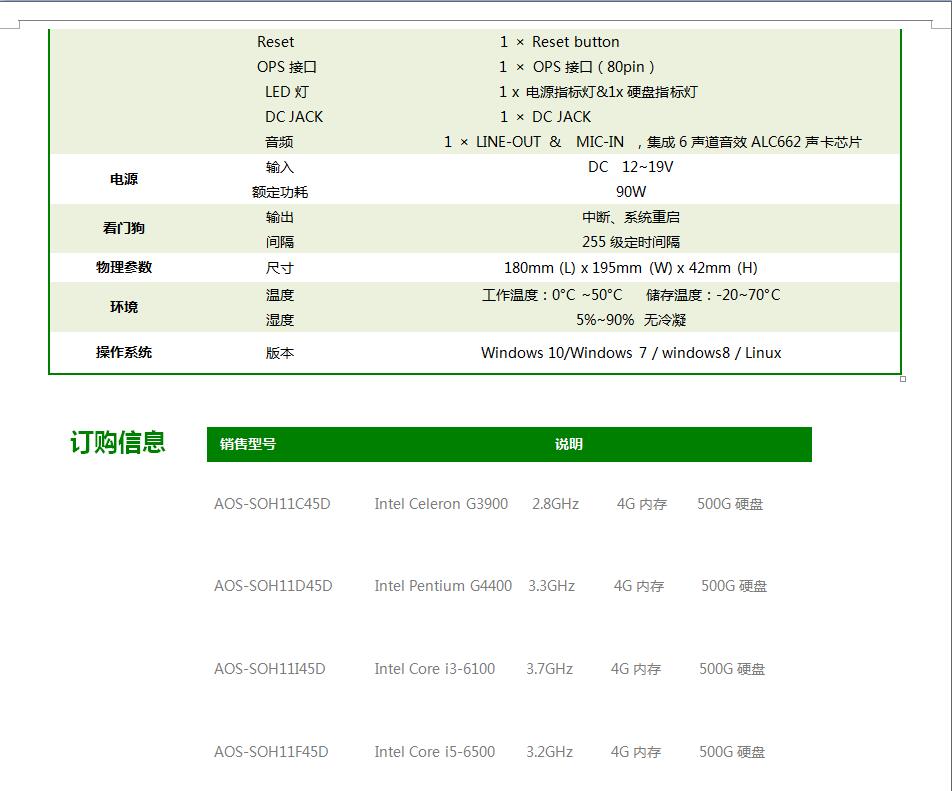Click the Windows 10/Windows 7 version text

631,353
